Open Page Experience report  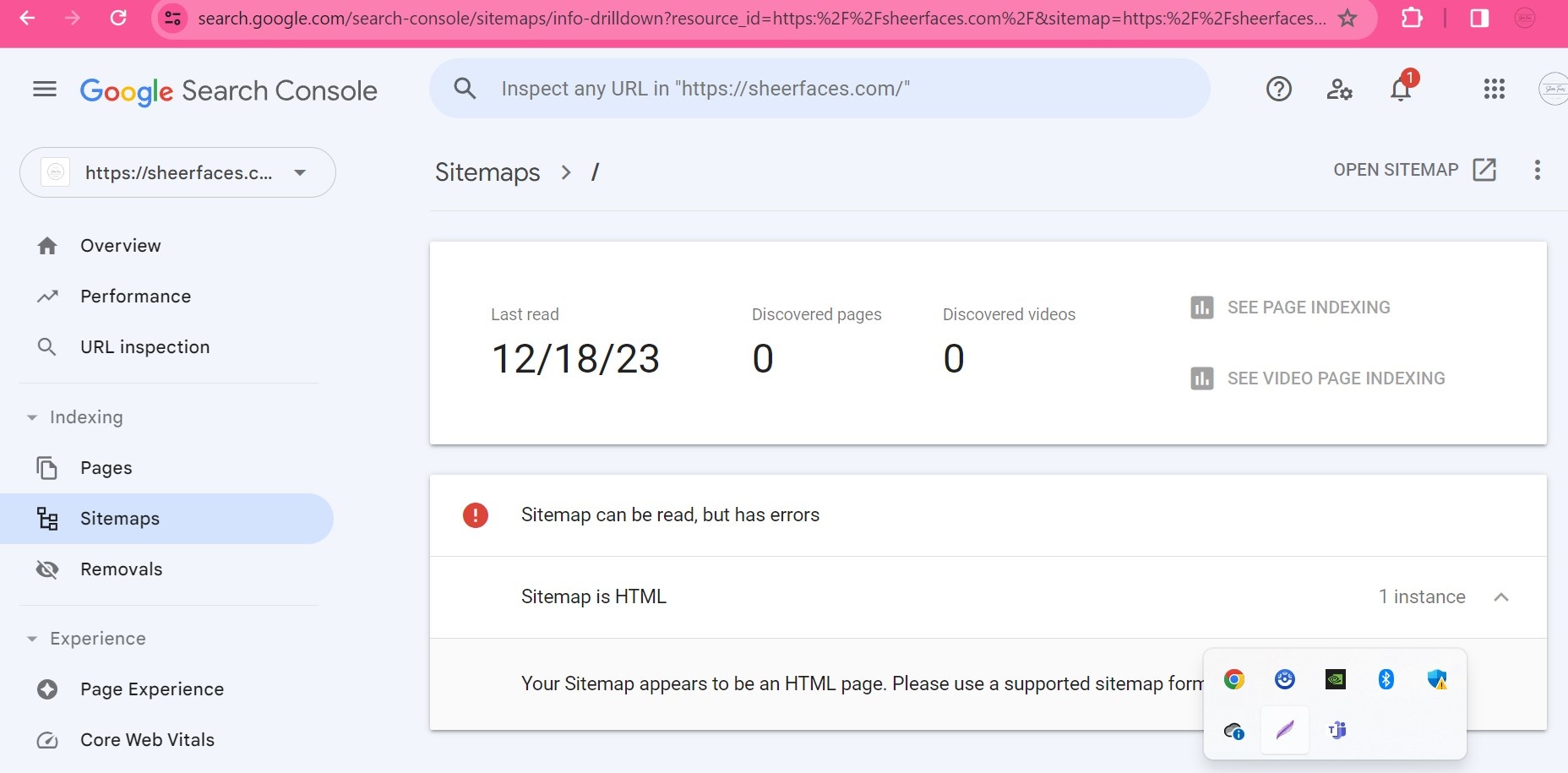pyautogui.click(x=152, y=689)
